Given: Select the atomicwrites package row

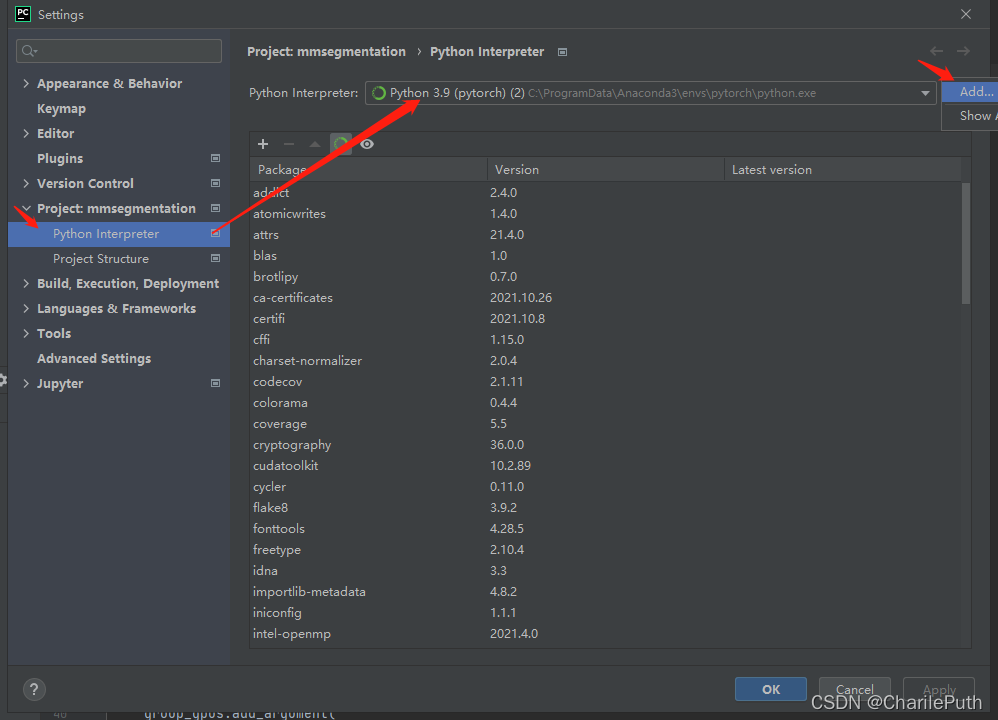Looking at the screenshot, I should pyautogui.click(x=605, y=213).
